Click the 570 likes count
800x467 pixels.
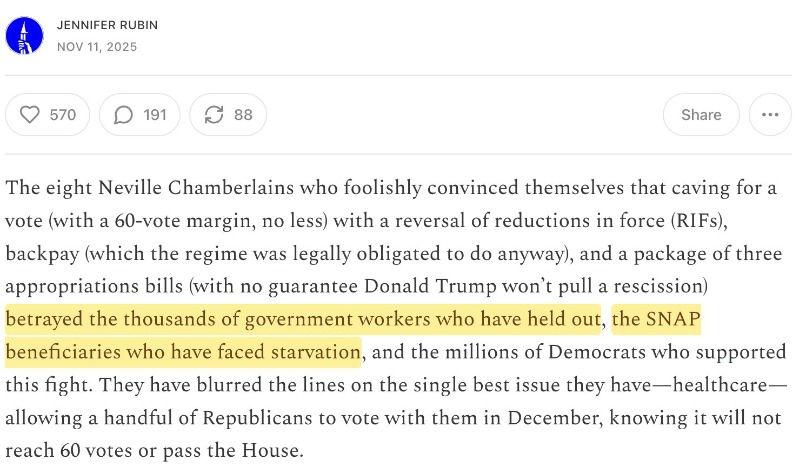(63, 115)
